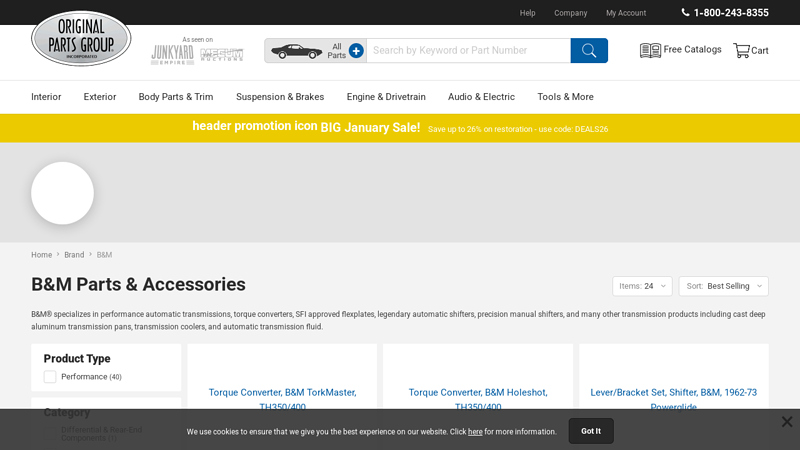
Task: Open Lever/Bracket Set Shifter B&M product
Action: click(x=673, y=399)
